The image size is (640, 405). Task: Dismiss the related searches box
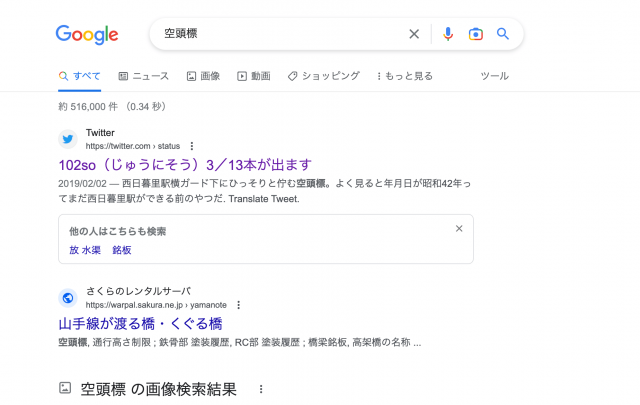459,229
